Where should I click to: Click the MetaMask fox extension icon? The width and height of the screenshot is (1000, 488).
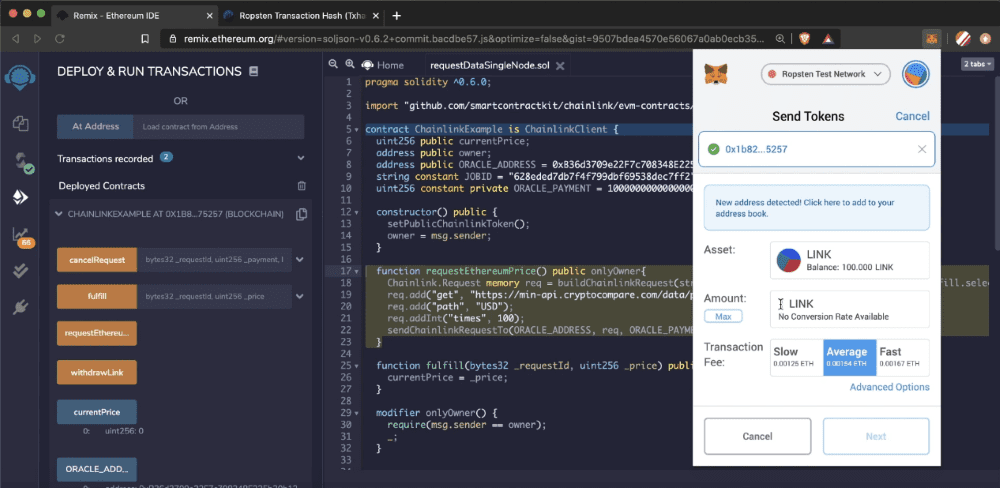coord(932,39)
